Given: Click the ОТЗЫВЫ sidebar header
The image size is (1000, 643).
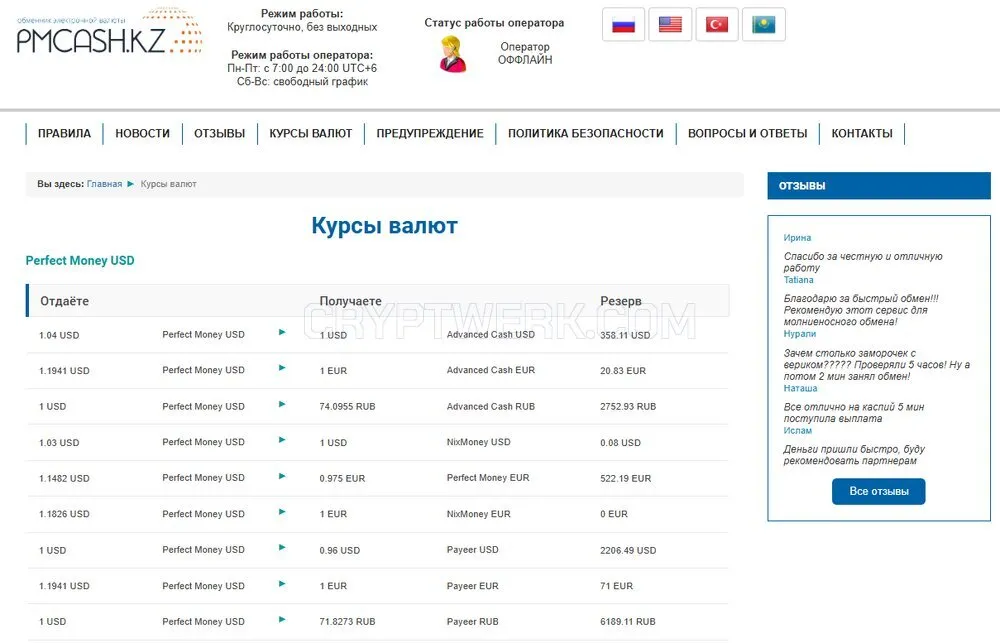Looking at the screenshot, I should tap(879, 186).
